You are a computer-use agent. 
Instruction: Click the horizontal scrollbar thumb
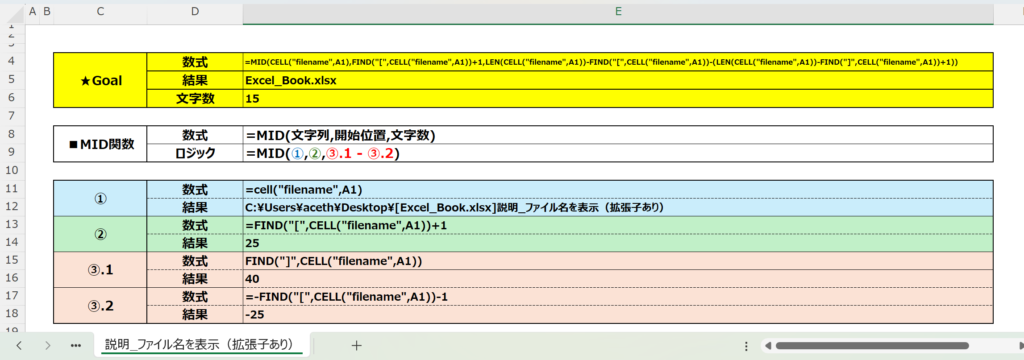[x=872, y=346]
